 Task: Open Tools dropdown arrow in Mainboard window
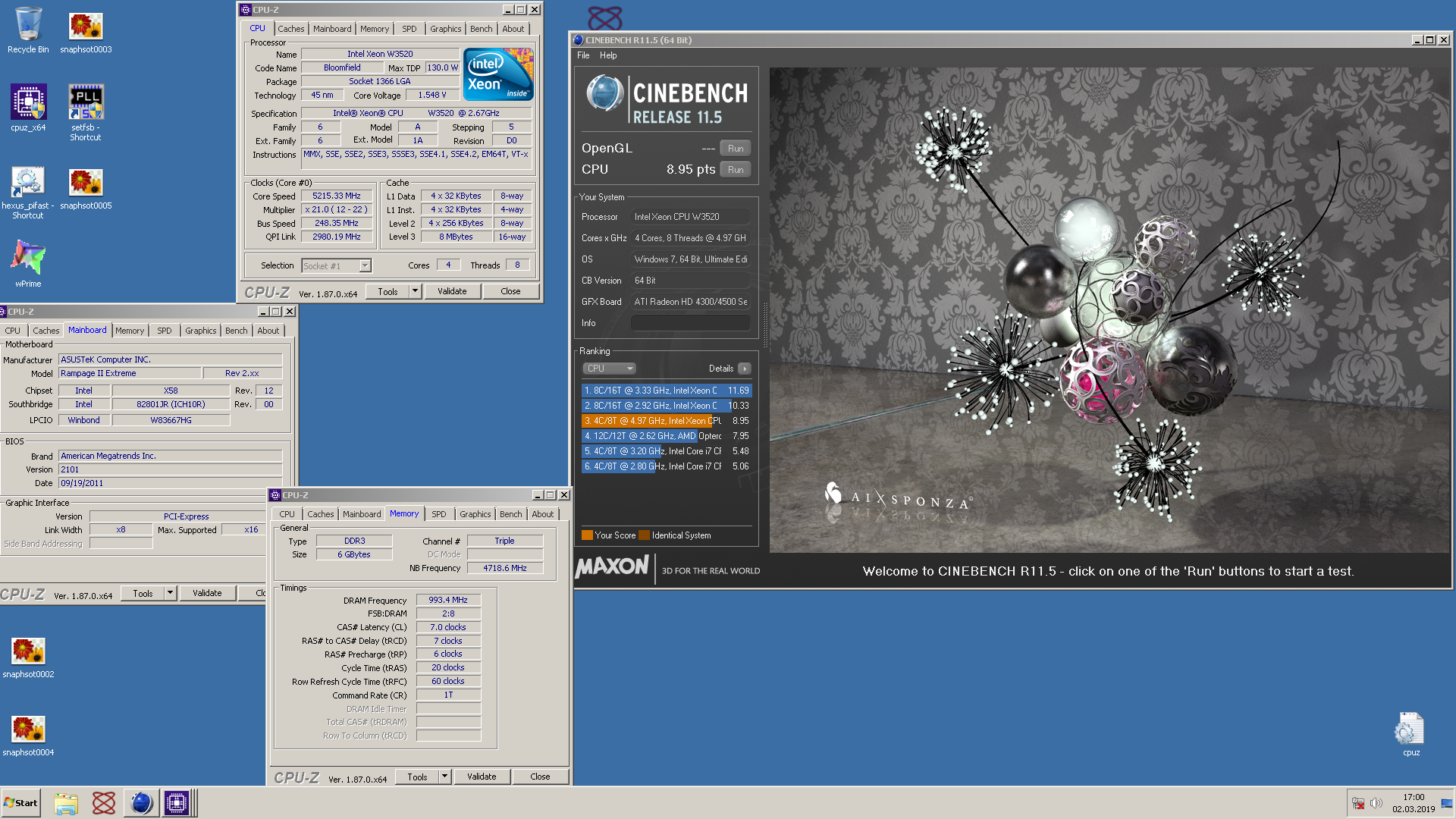170,593
